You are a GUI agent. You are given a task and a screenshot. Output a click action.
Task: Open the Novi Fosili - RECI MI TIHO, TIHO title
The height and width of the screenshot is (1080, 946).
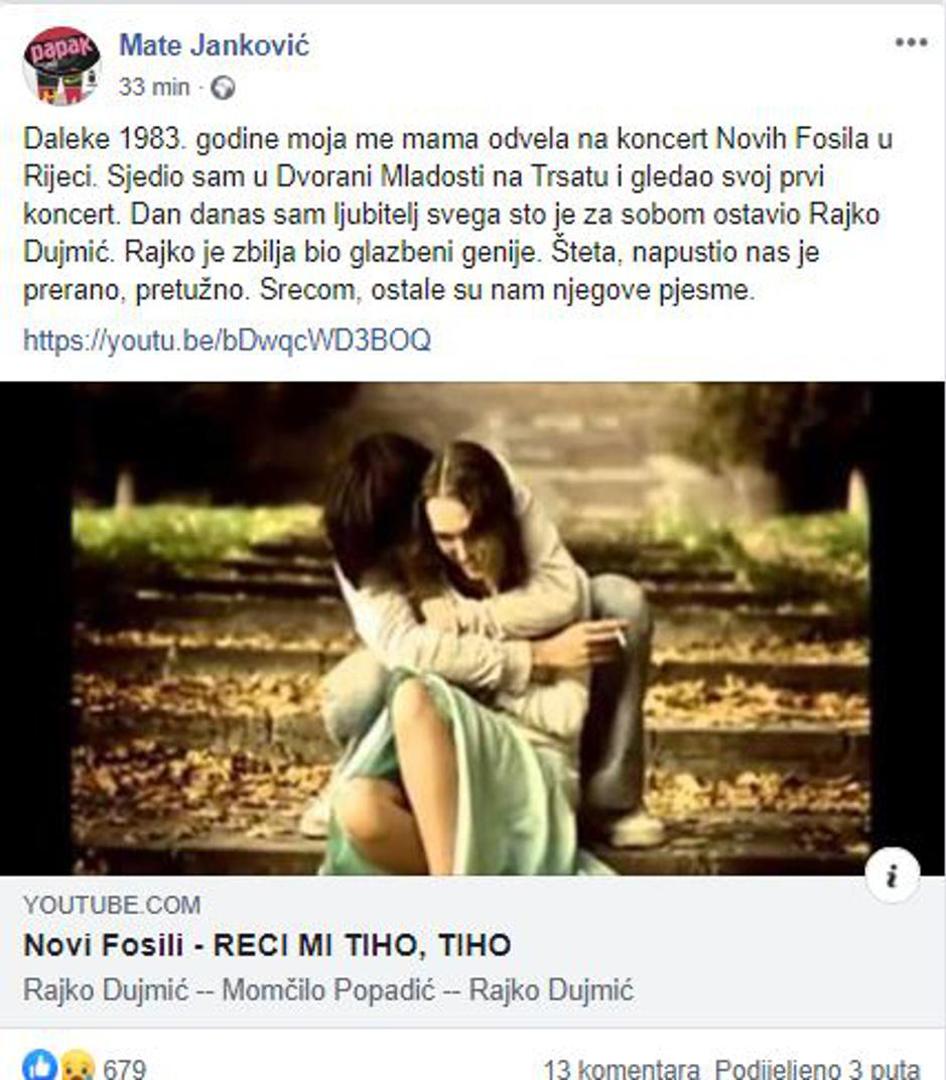point(267,946)
